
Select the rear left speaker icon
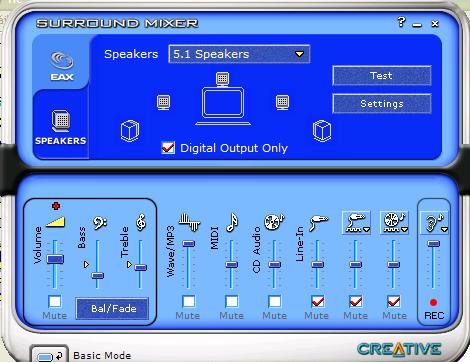coord(130,131)
